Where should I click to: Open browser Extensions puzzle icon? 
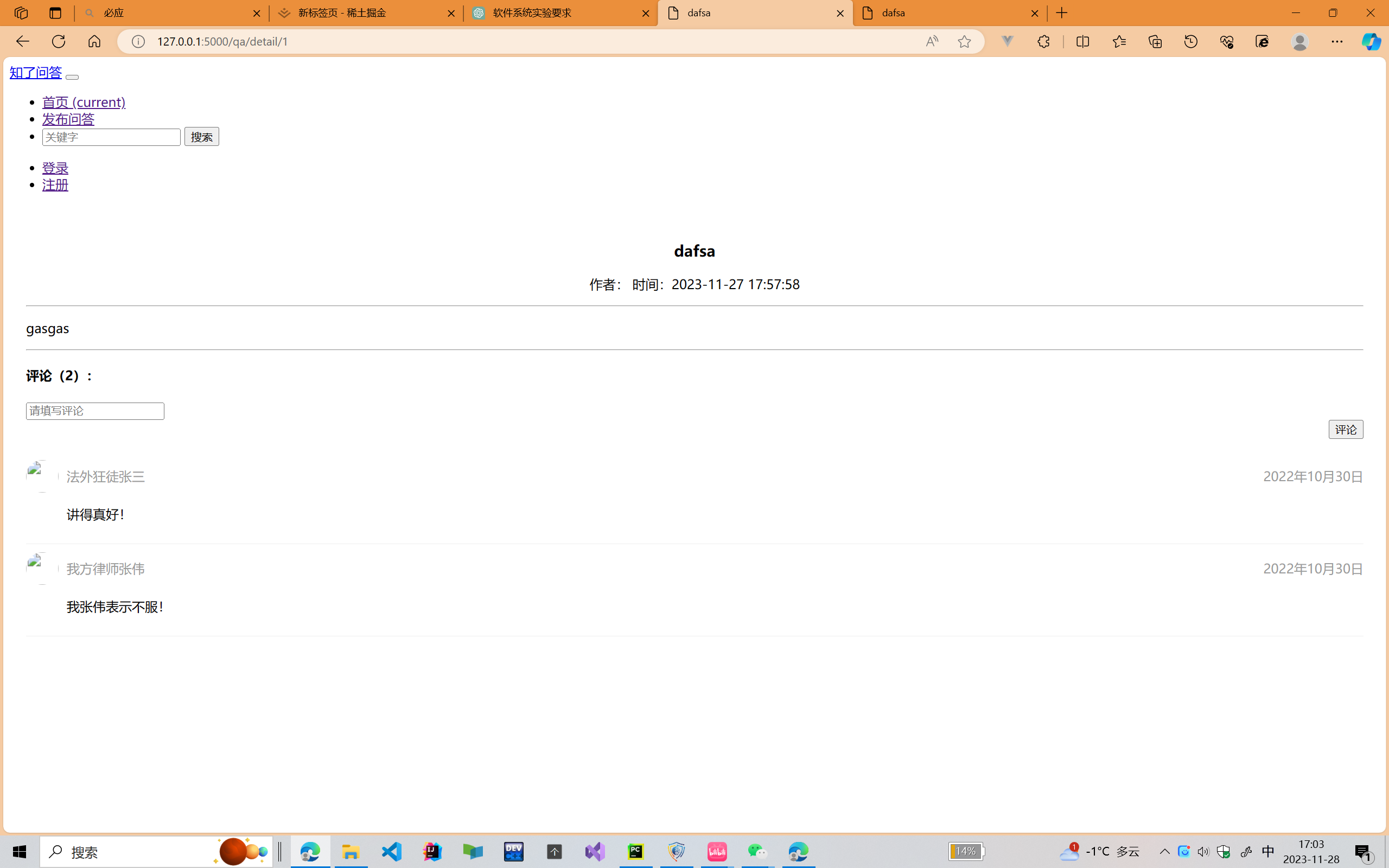1043,41
